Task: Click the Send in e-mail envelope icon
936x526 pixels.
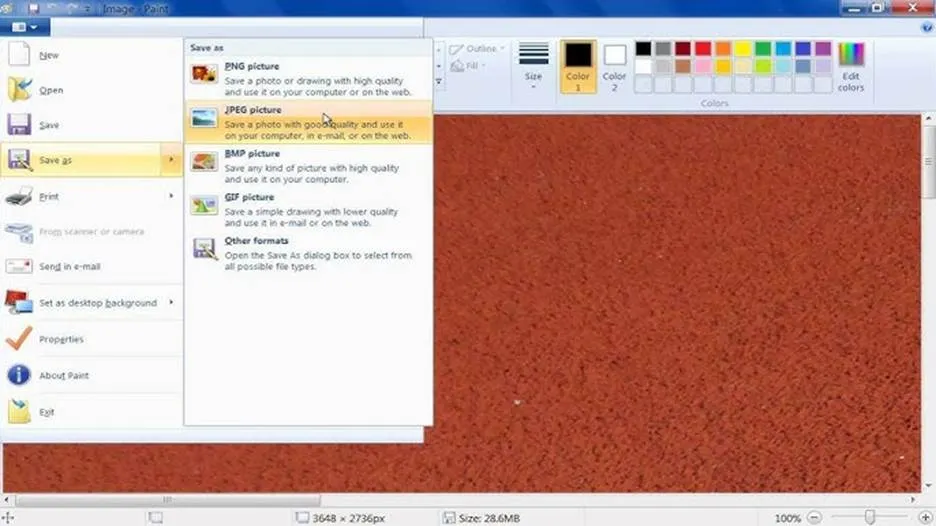Action: (19, 266)
